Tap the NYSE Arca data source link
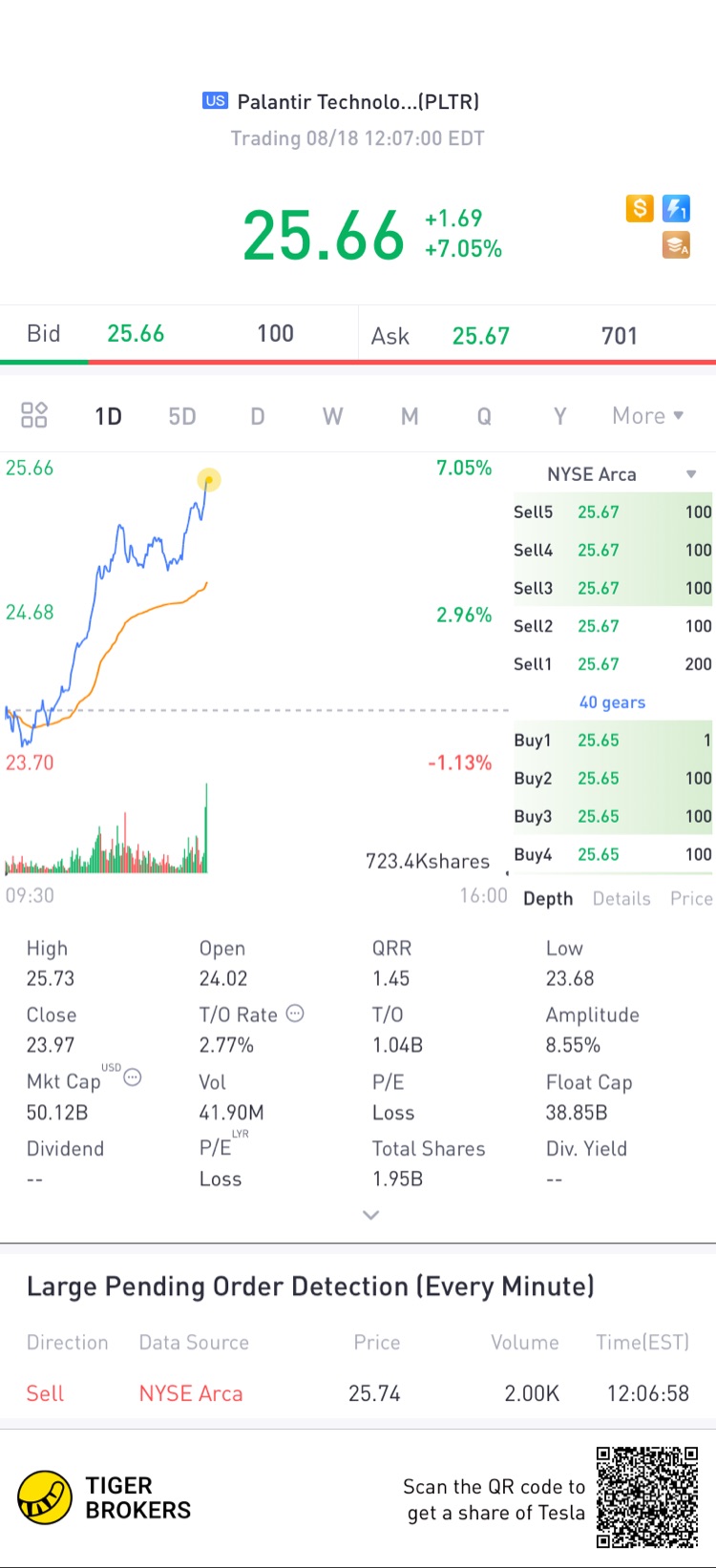 click(x=191, y=1393)
